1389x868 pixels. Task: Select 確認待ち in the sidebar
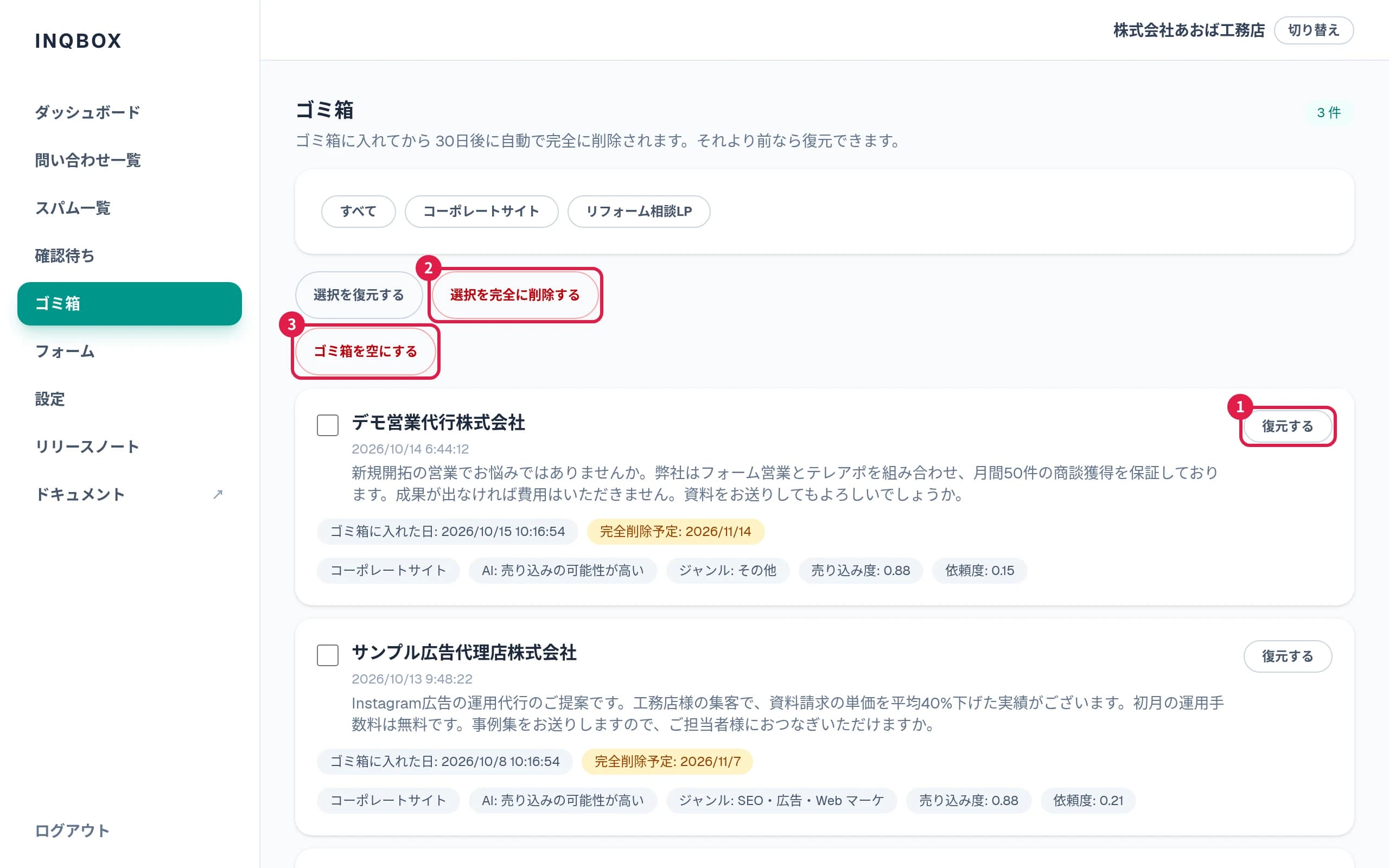coord(130,256)
